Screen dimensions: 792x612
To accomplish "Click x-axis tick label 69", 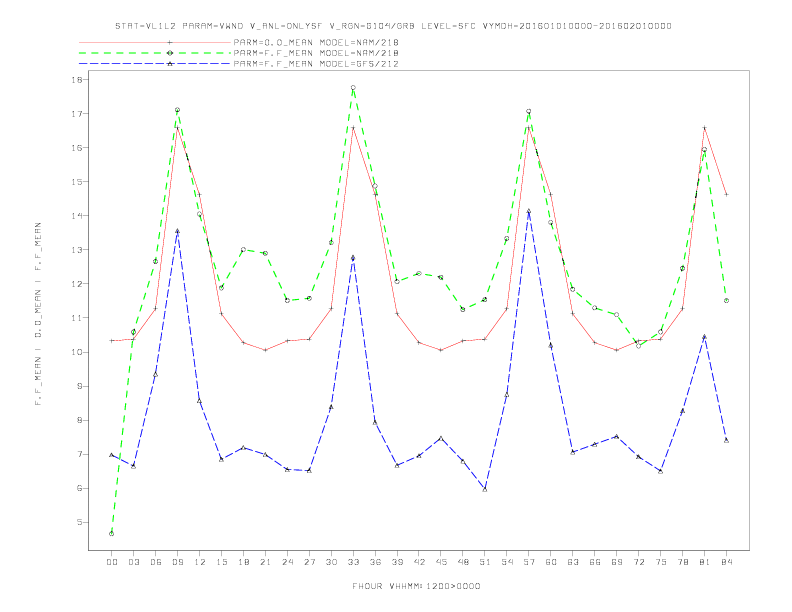I will pyautogui.click(x=617, y=562).
